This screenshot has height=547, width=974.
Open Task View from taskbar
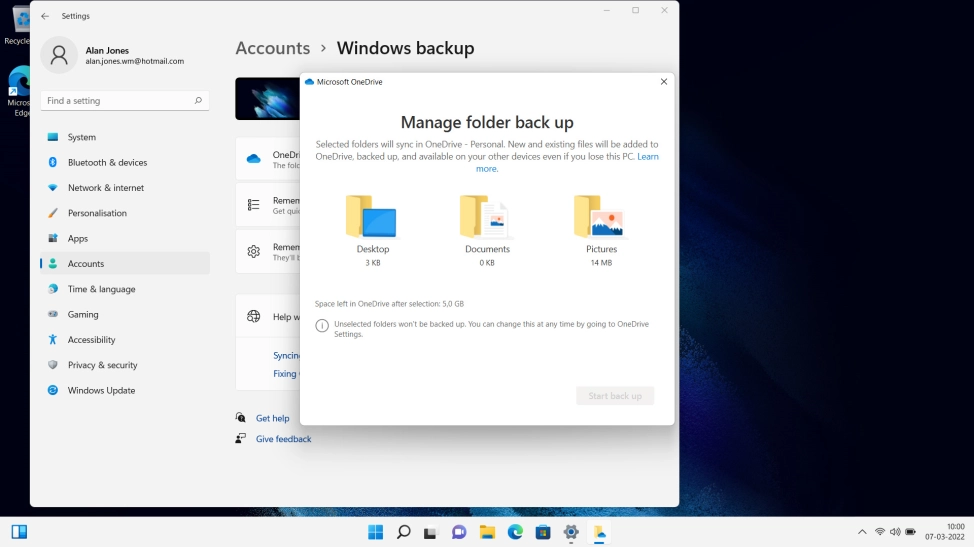(430, 532)
